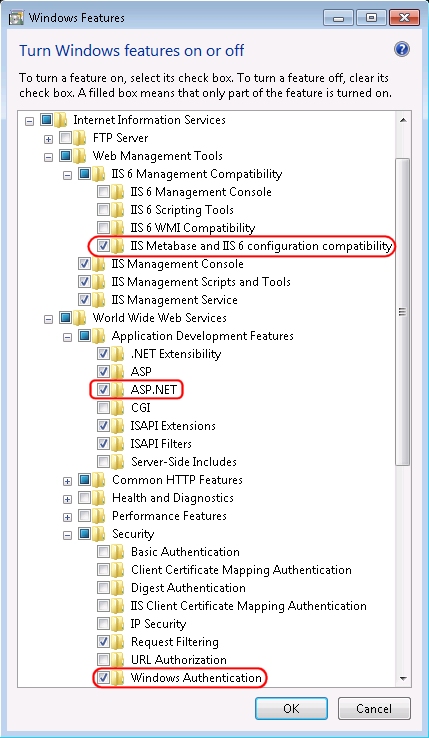Click the Windows Authentication folder icon
This screenshot has height=738, width=429.
(x=118, y=678)
